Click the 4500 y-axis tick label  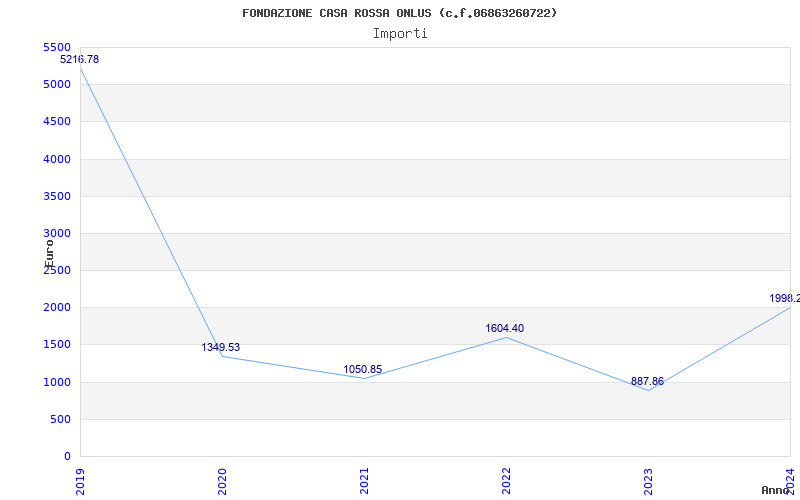(x=57, y=121)
